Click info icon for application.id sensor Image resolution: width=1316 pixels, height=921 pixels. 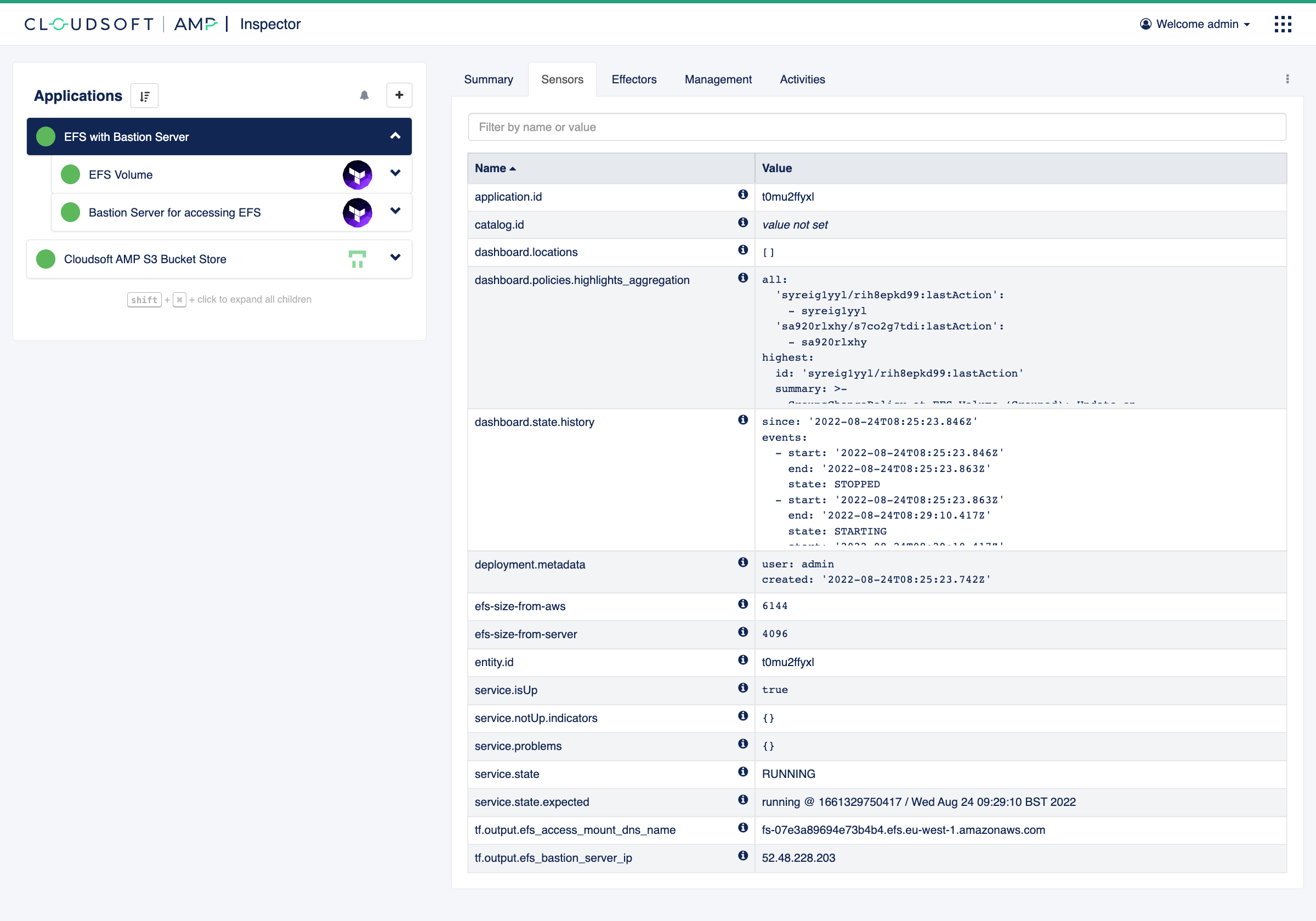(743, 194)
